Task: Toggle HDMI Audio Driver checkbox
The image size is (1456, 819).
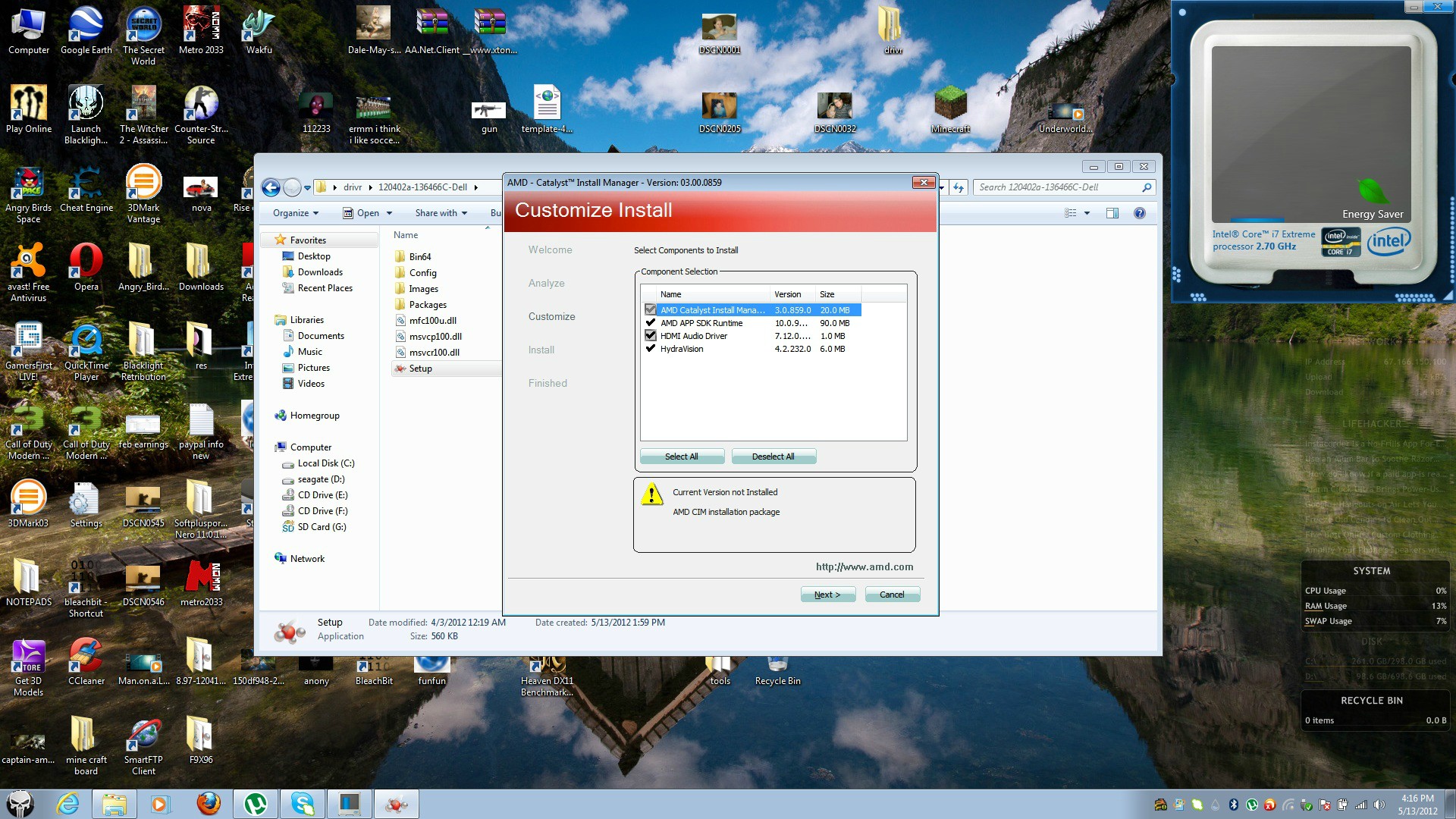Action: click(x=650, y=335)
